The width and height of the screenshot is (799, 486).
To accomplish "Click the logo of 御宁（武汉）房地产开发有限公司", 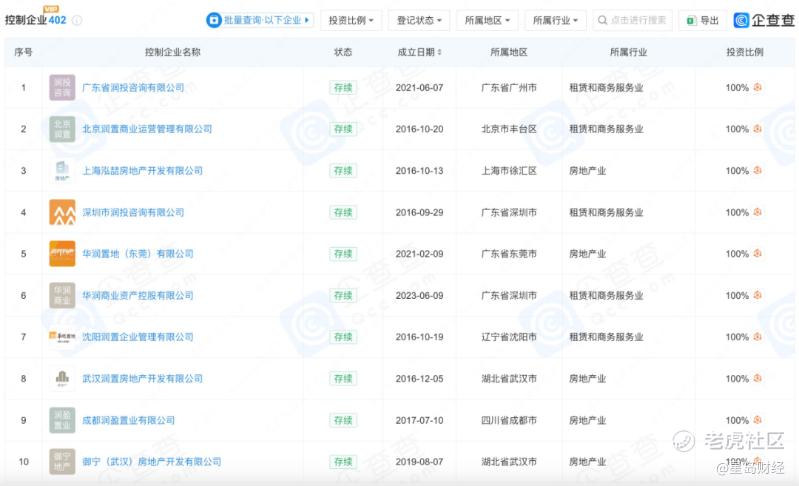I will click(x=62, y=462).
